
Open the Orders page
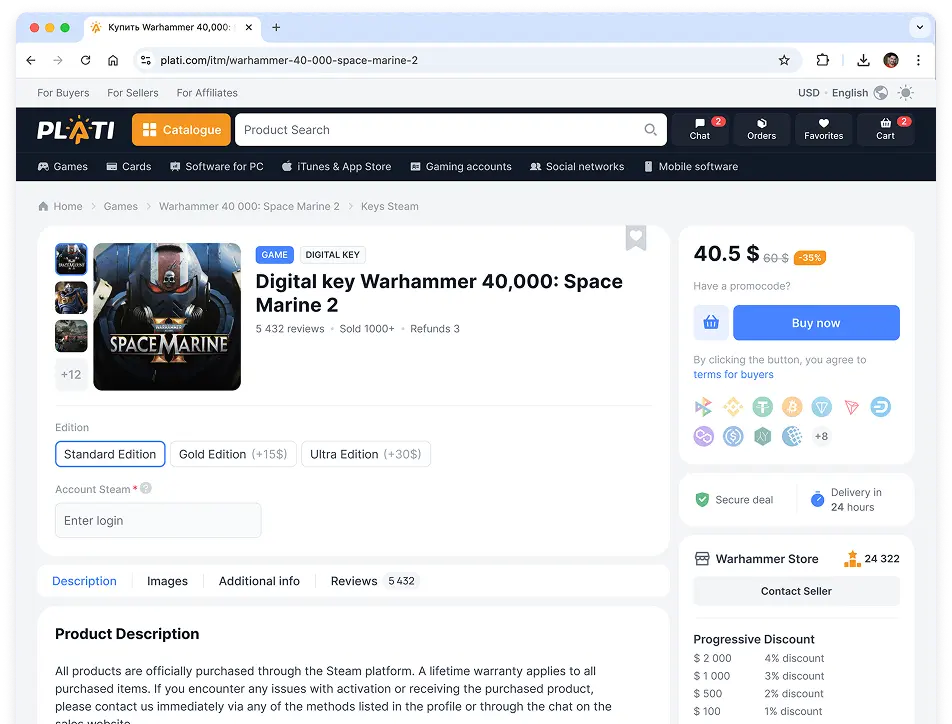pos(761,129)
